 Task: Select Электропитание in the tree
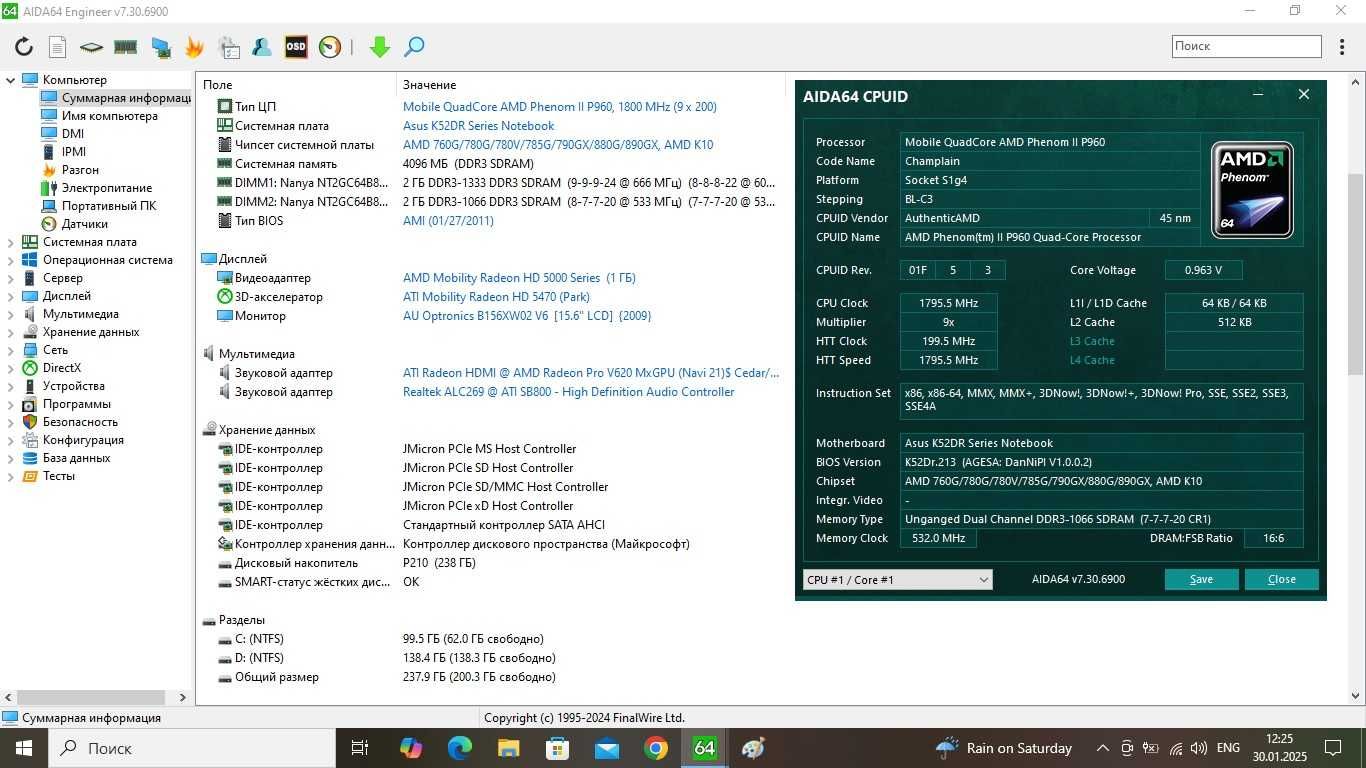[107, 188]
